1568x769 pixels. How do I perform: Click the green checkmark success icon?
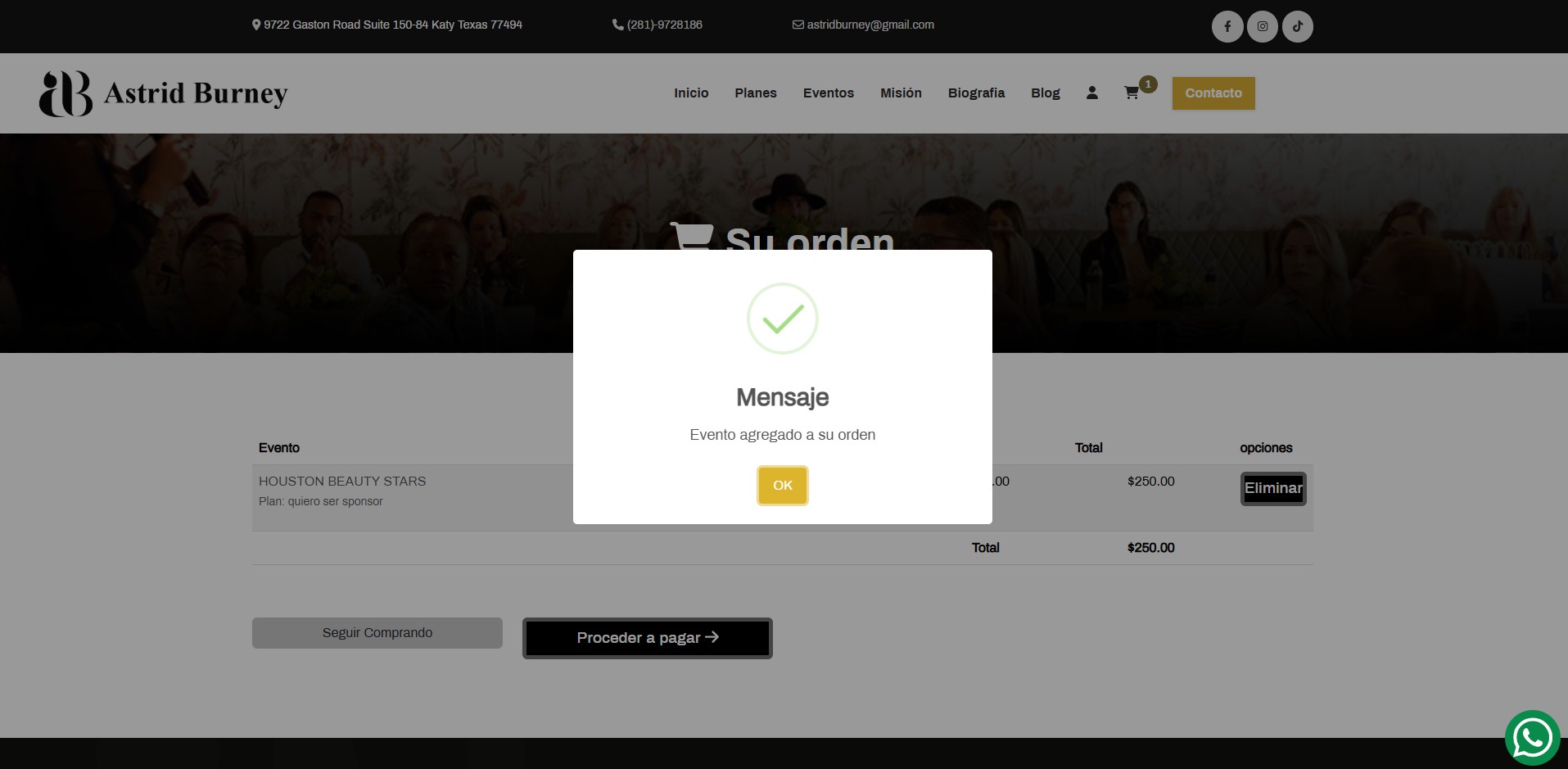click(x=782, y=319)
